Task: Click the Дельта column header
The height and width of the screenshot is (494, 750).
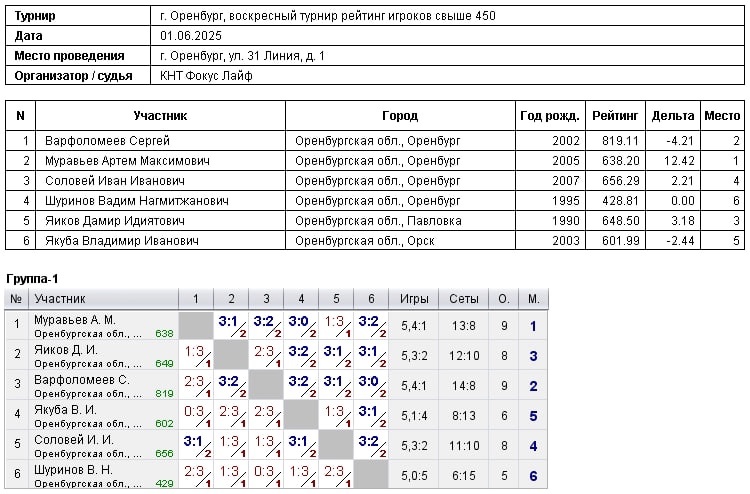Action: point(672,116)
